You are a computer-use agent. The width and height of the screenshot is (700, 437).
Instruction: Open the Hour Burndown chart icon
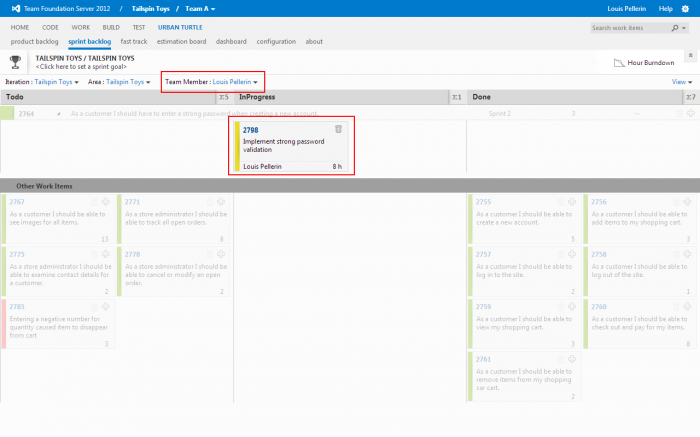[619, 63]
